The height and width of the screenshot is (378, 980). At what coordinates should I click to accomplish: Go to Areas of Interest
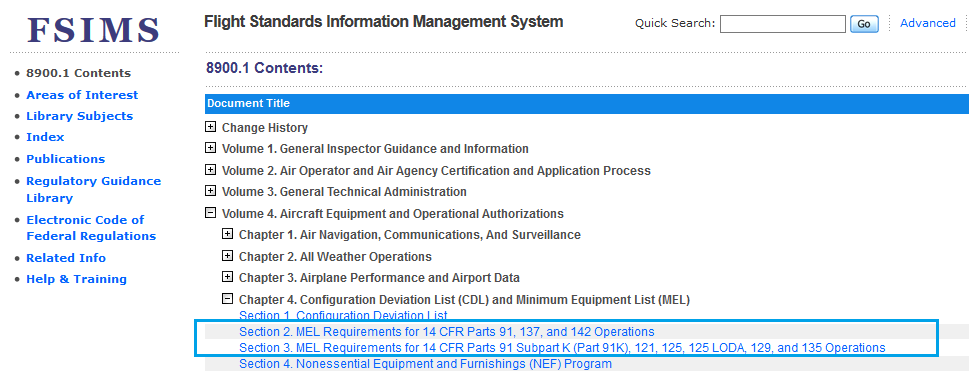[x=82, y=95]
